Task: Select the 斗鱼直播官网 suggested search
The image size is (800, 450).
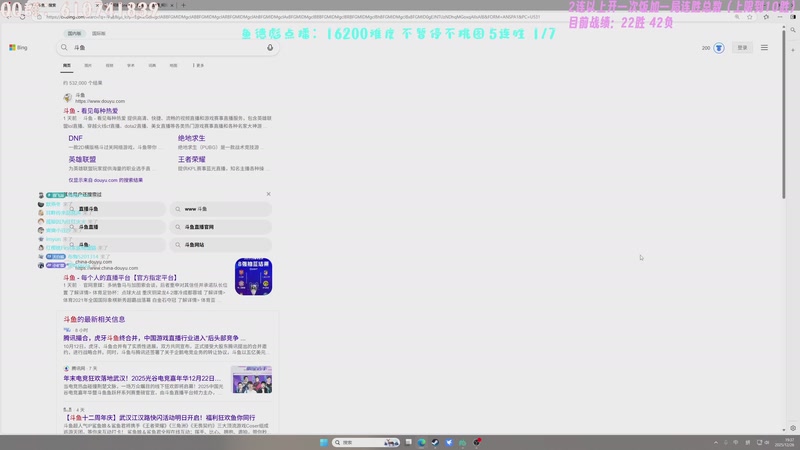Action: [x=220, y=227]
